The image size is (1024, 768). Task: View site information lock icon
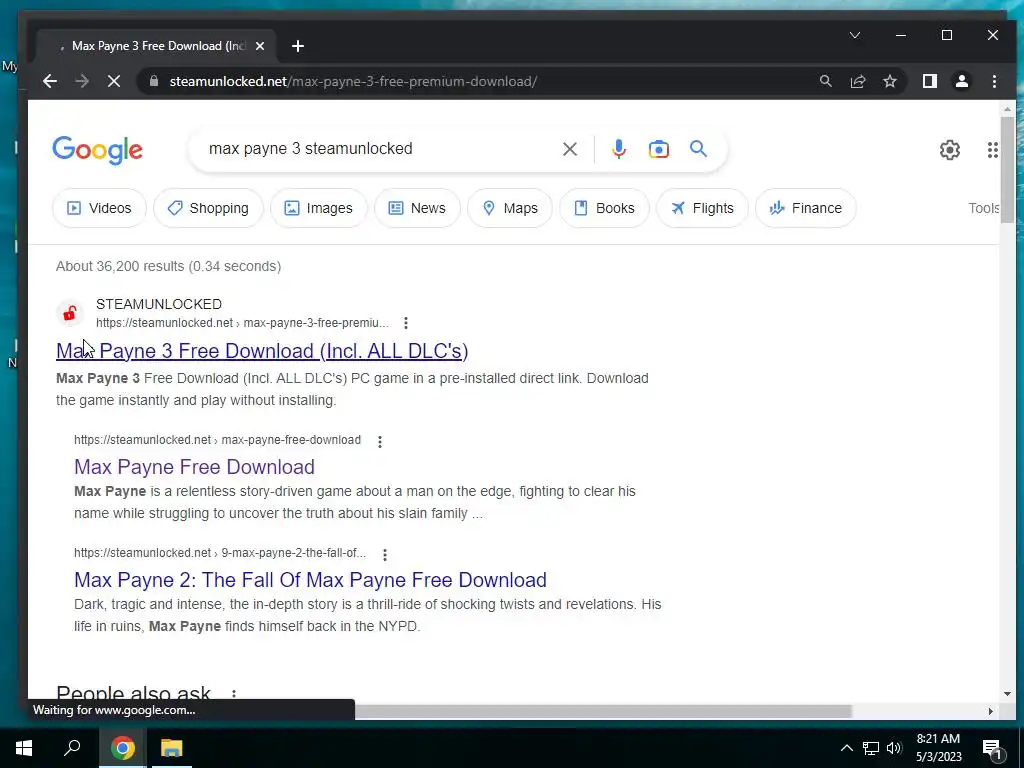point(154,81)
